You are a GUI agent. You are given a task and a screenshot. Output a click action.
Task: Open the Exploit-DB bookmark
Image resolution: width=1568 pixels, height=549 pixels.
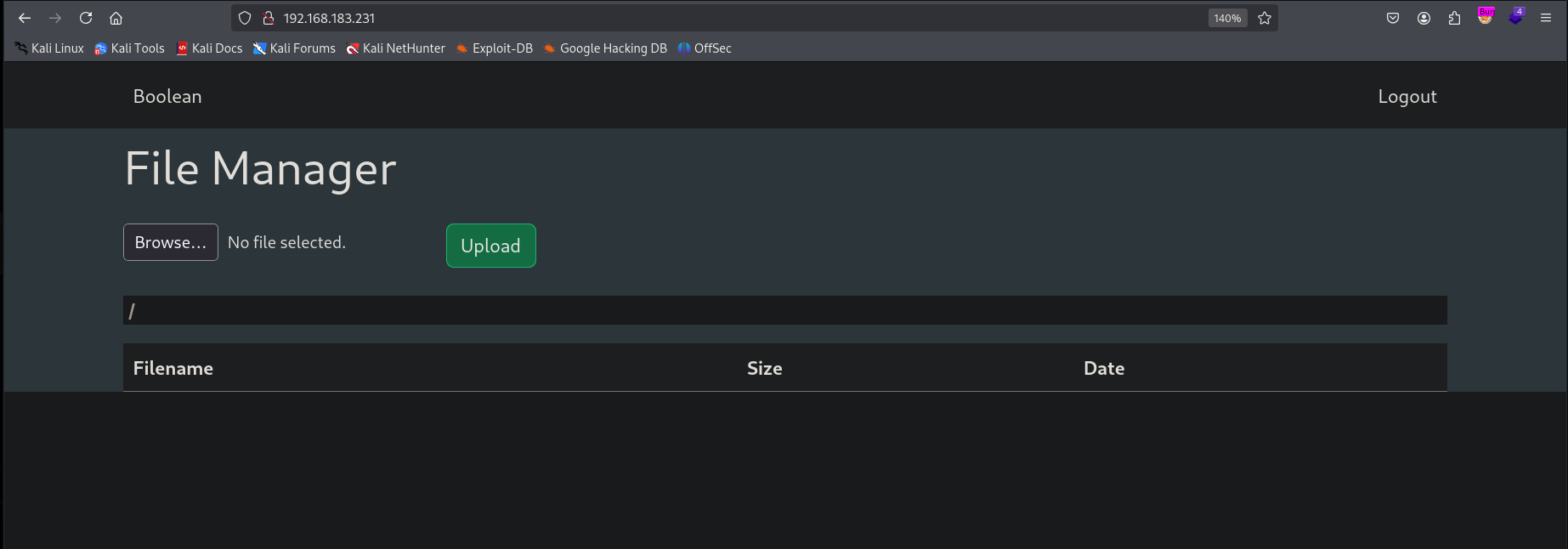pos(495,48)
